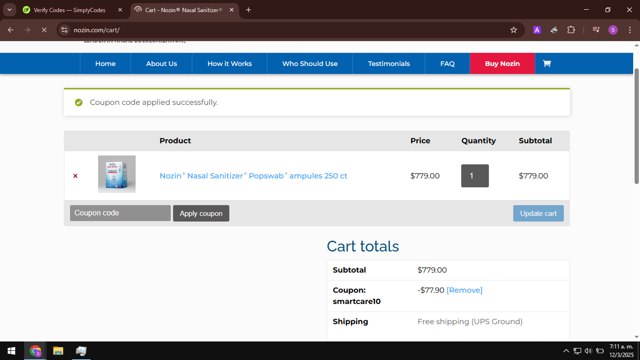The image size is (640, 360).
Task: Remove Nozin Popswab item with red X
Action: point(75,176)
